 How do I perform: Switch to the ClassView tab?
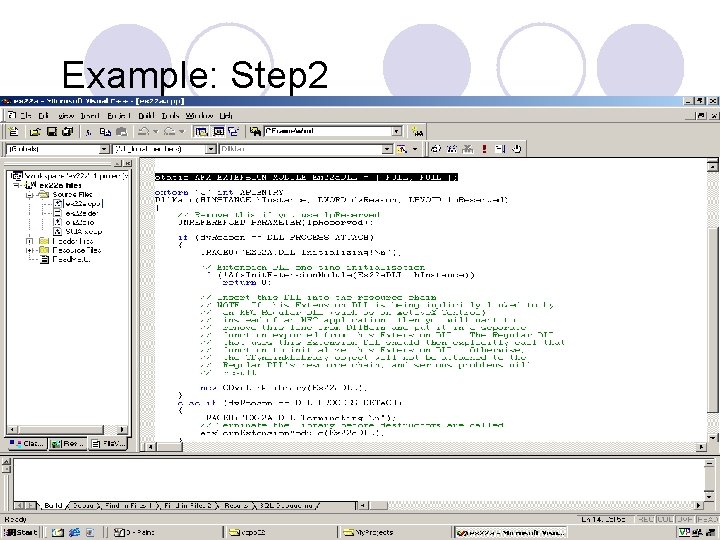coord(27,444)
